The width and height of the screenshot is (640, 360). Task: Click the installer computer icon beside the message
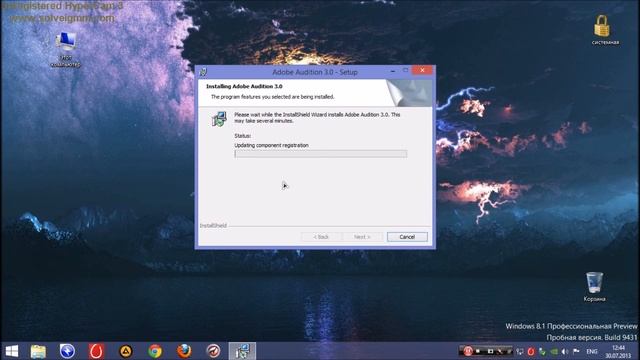[219, 119]
